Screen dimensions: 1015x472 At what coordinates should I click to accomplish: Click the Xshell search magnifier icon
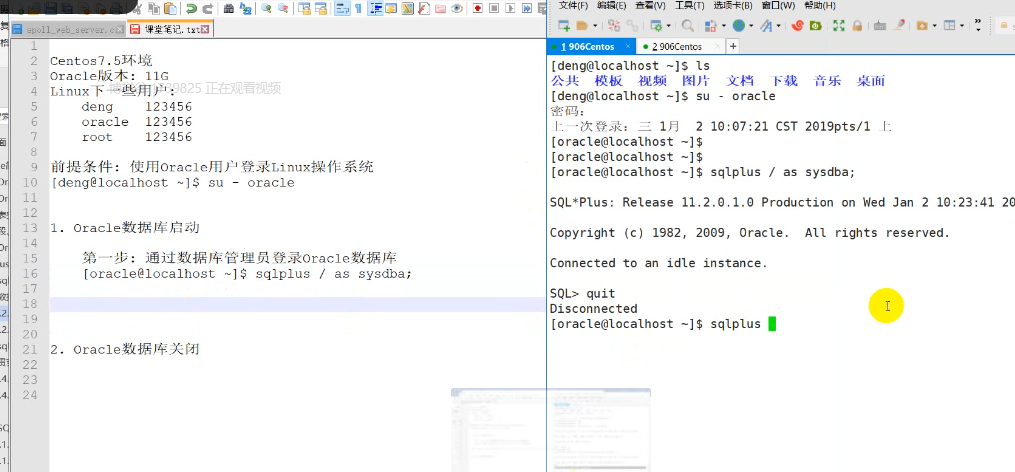coord(687,26)
